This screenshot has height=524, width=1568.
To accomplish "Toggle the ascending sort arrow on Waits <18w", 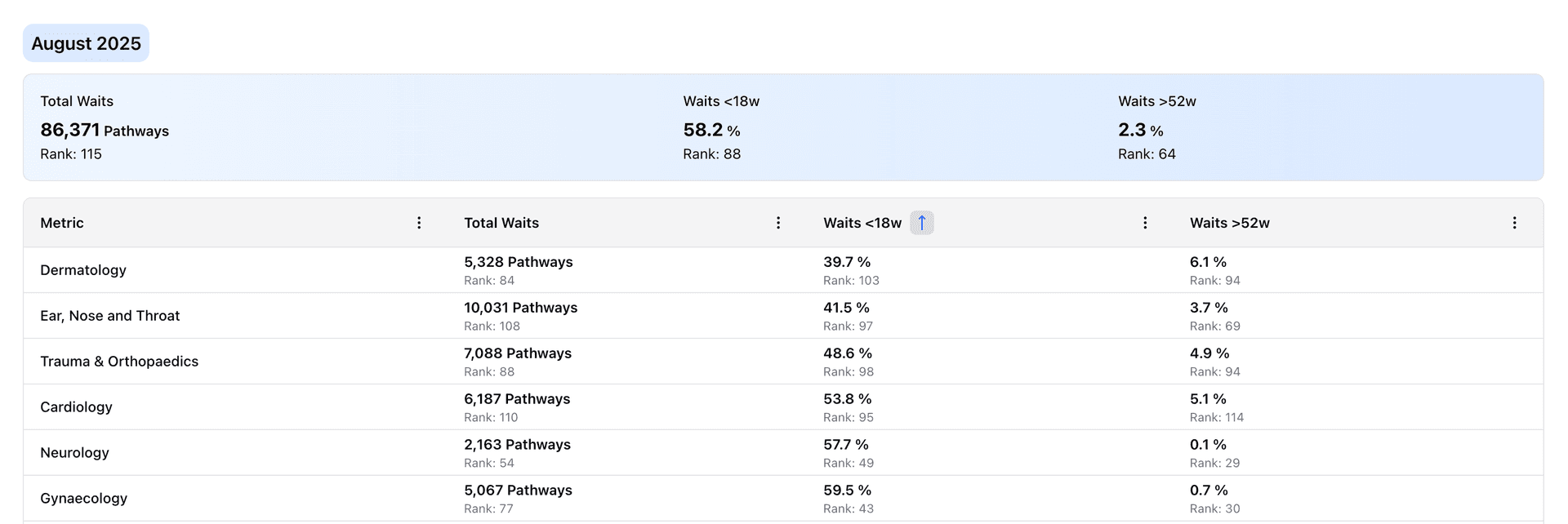I will [922, 223].
